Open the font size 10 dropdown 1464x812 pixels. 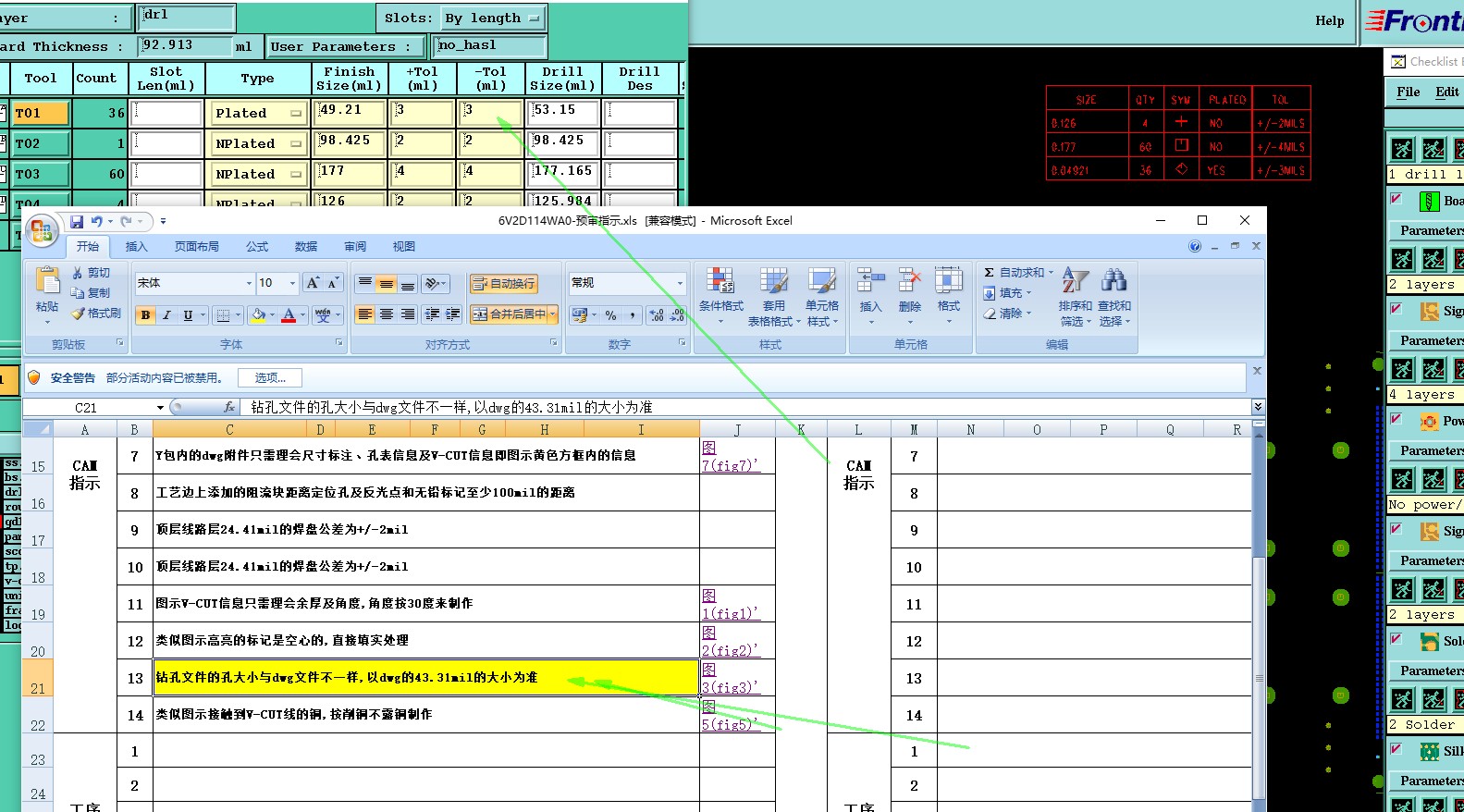pos(293,283)
